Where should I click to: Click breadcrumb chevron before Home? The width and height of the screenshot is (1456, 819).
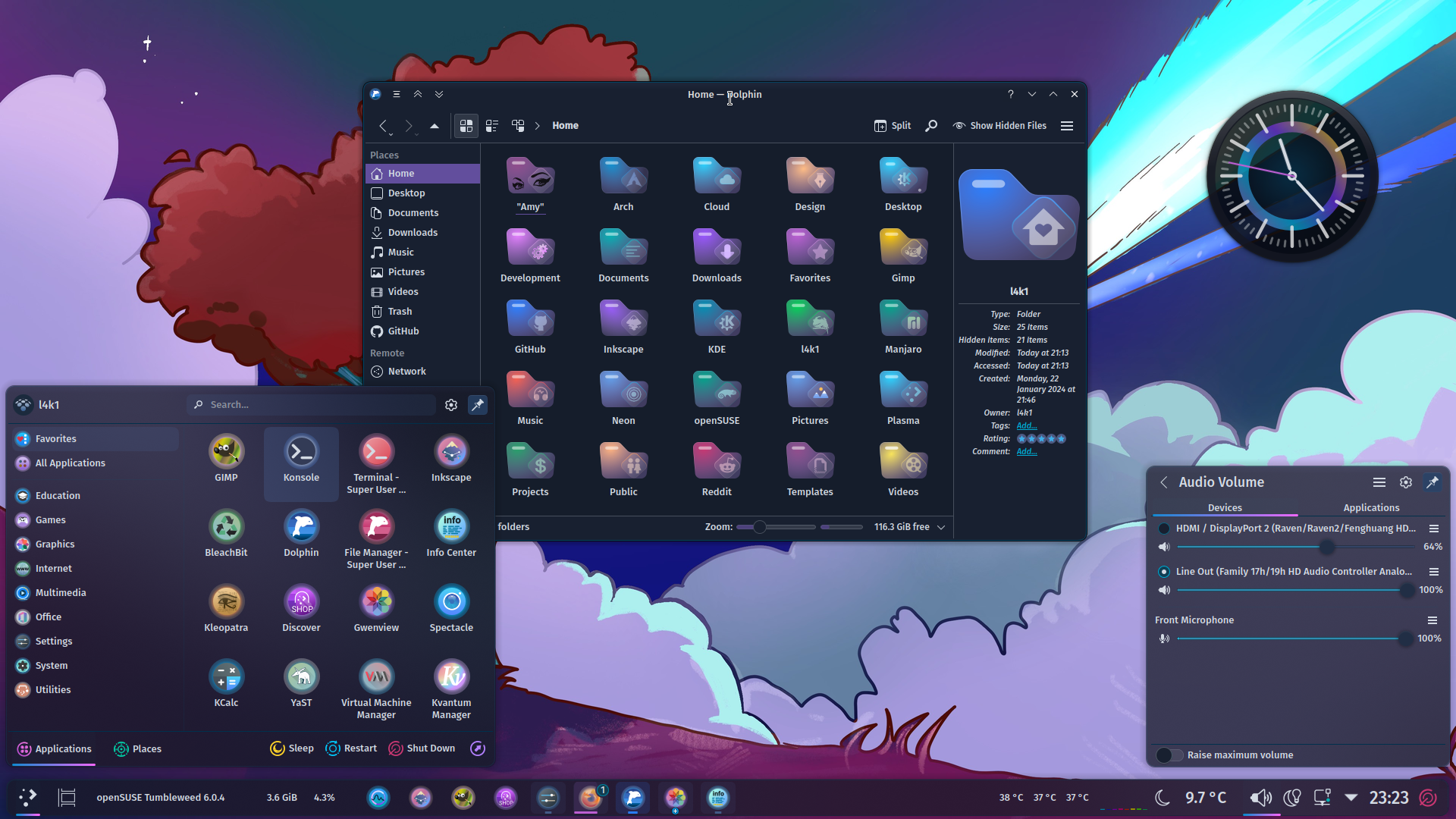coord(537,126)
